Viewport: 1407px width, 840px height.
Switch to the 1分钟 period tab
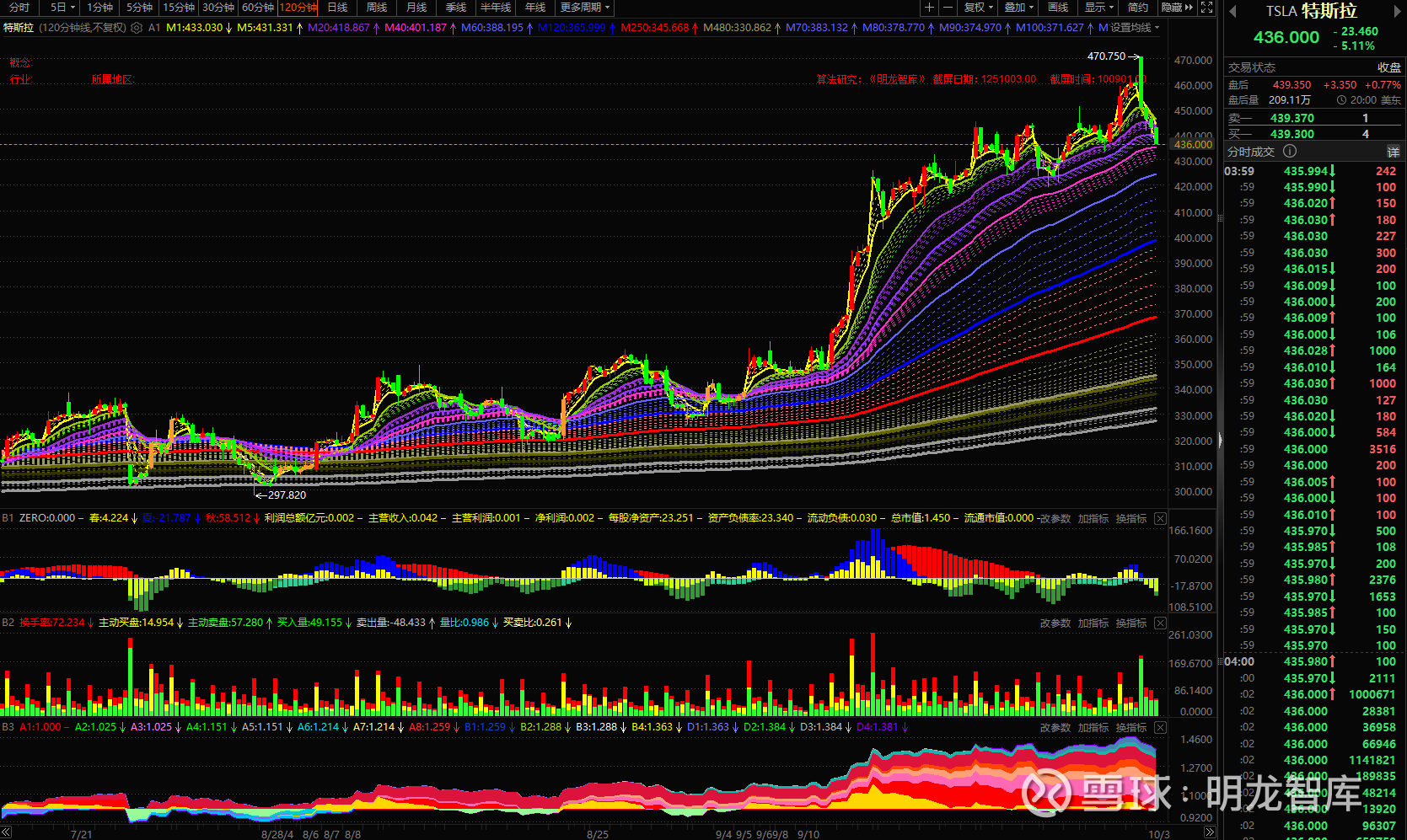(x=99, y=8)
